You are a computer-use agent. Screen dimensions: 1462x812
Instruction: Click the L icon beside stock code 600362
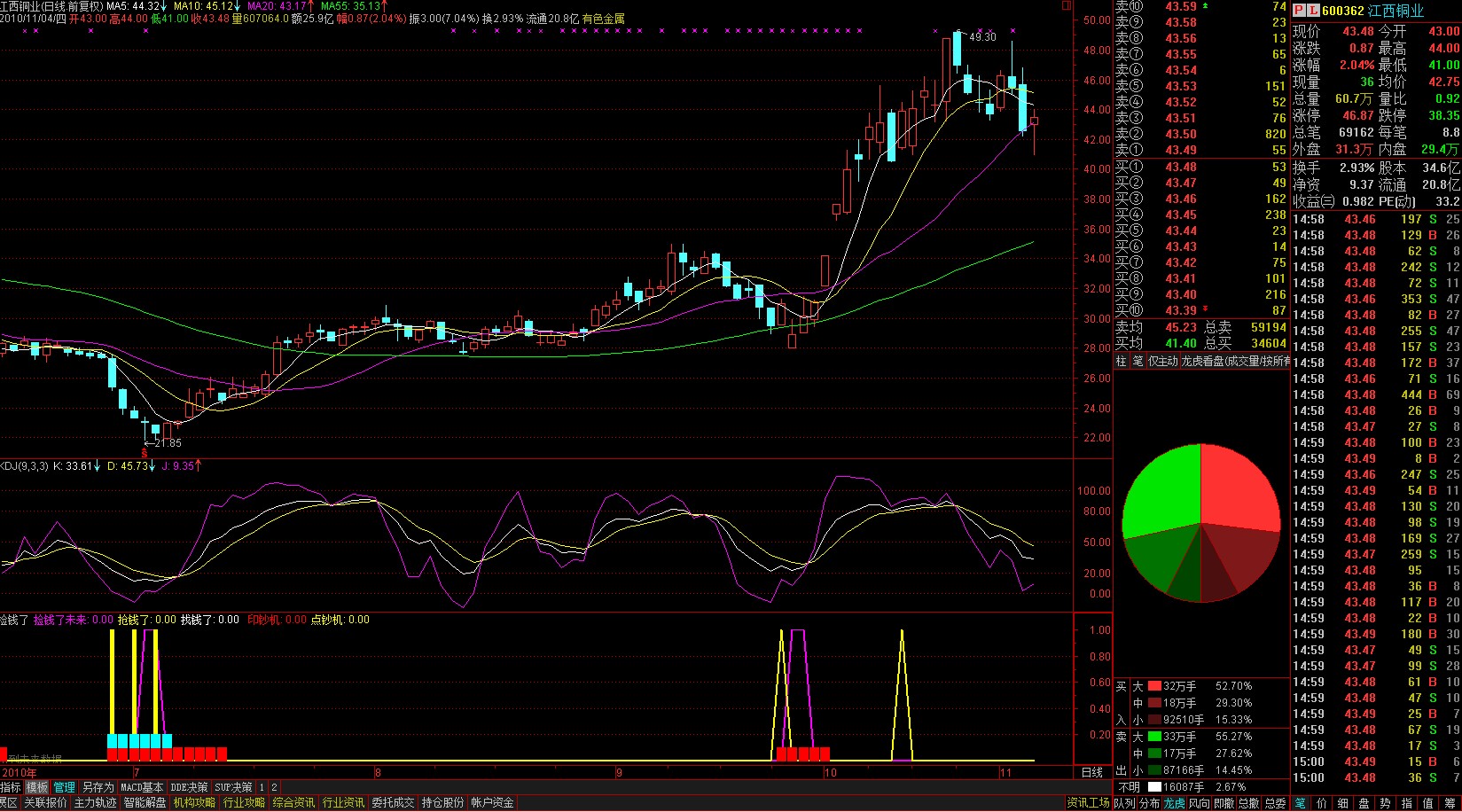(1313, 11)
